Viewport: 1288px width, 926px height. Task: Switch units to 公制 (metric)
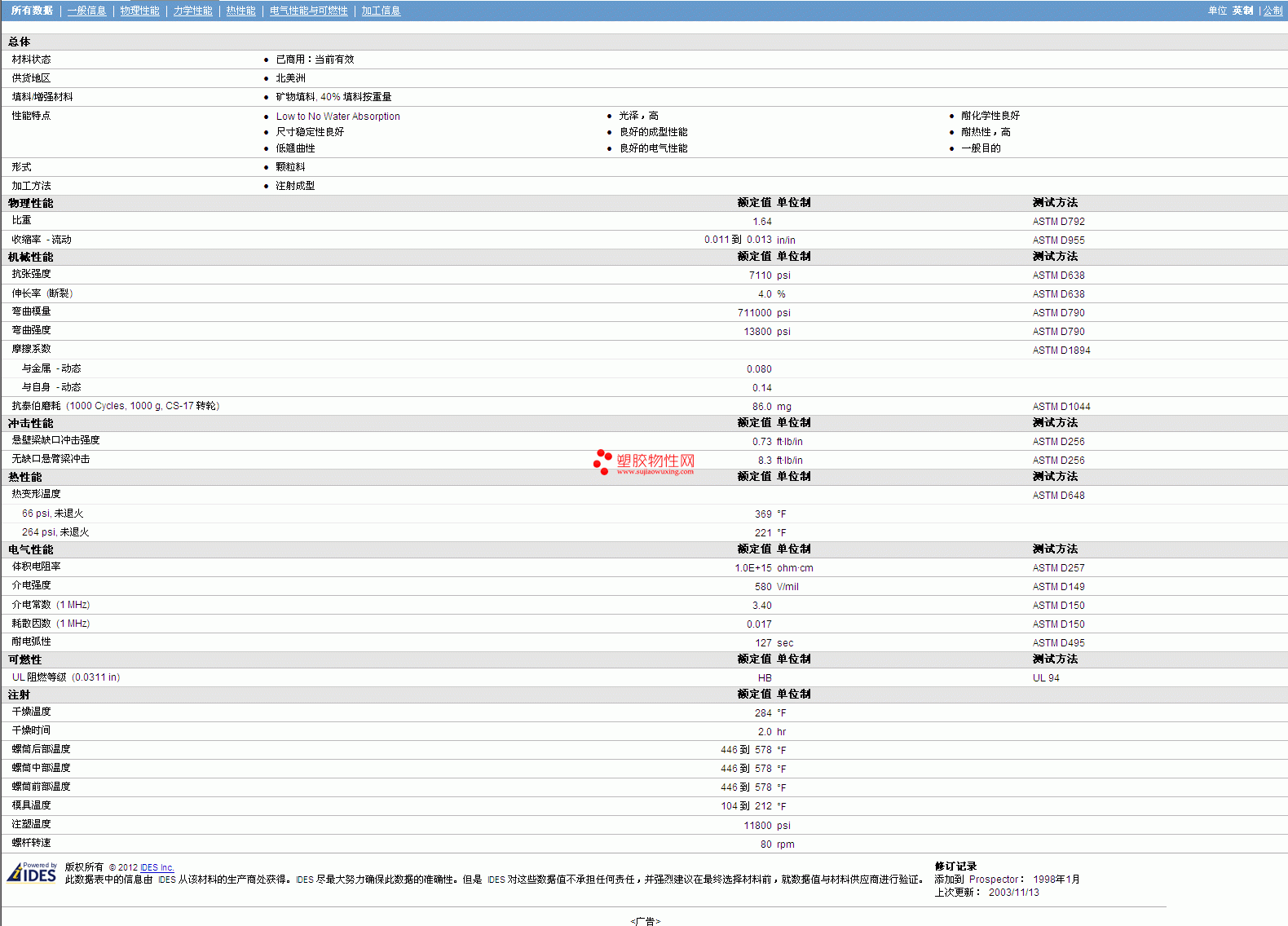(x=1273, y=11)
